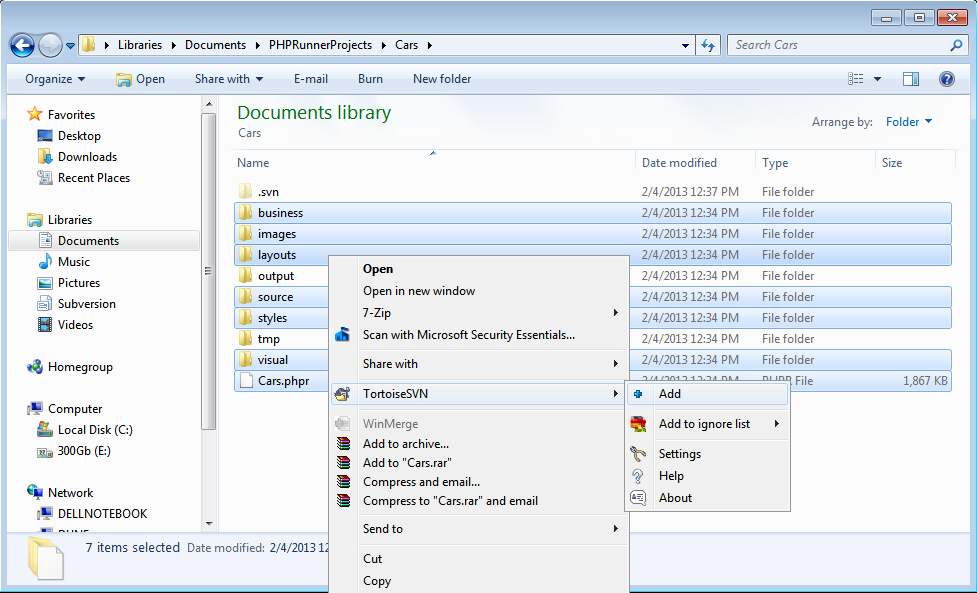Image resolution: width=977 pixels, height=593 pixels.
Task: Open the recent pages dropdown arrow
Action: pyautogui.click(x=70, y=45)
